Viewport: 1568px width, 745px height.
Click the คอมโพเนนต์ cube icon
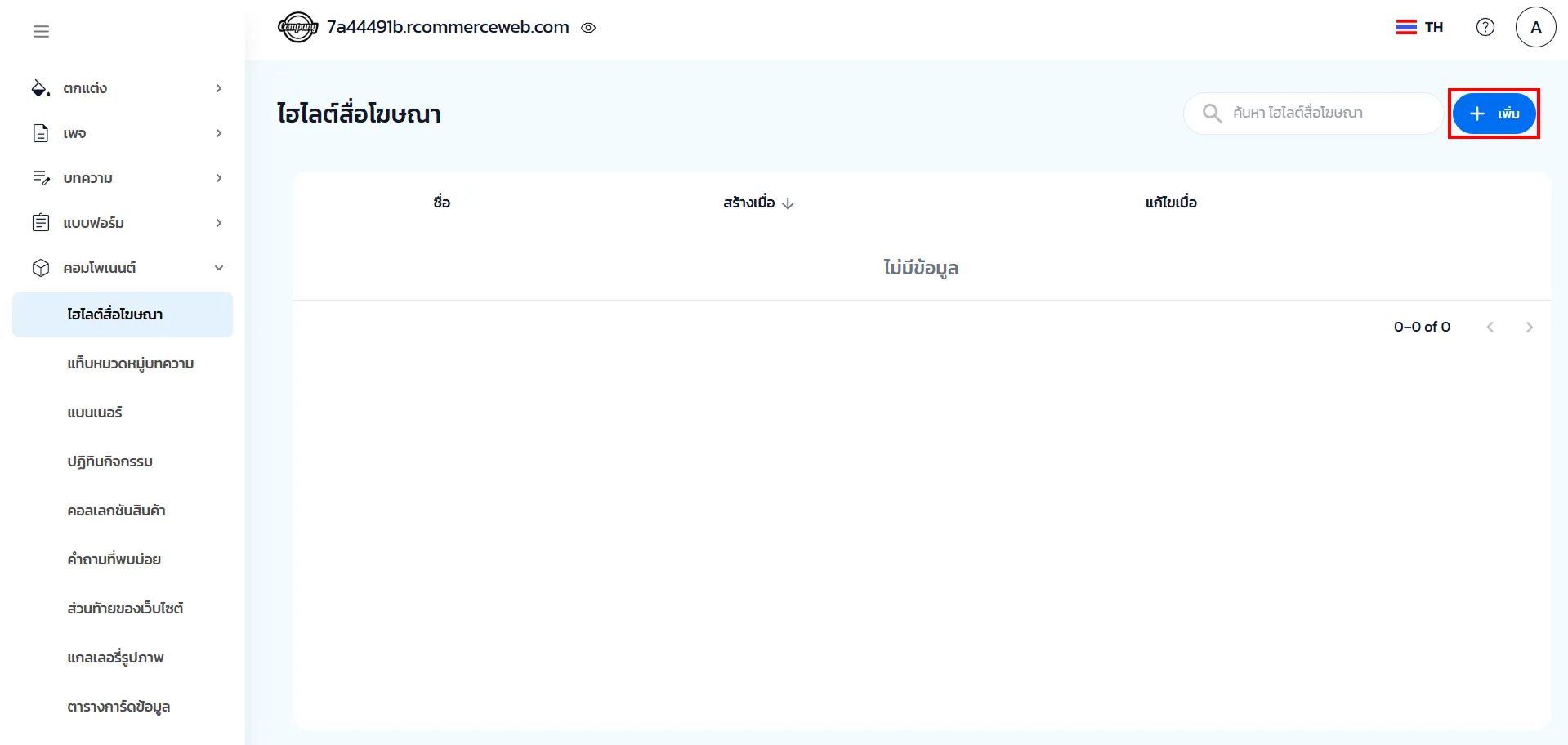point(41,268)
